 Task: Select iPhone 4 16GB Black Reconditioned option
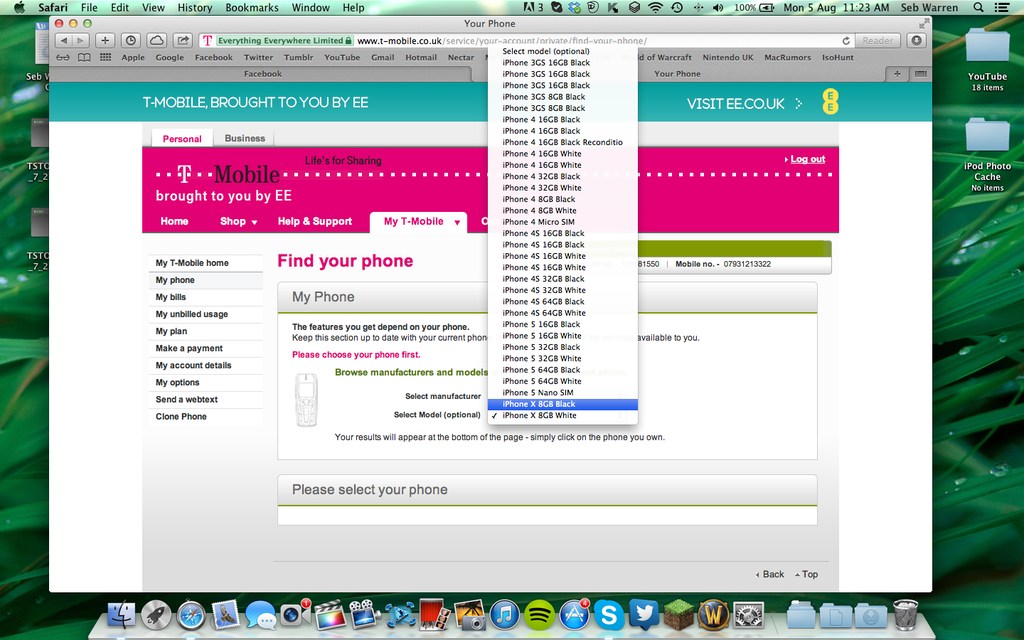point(563,142)
